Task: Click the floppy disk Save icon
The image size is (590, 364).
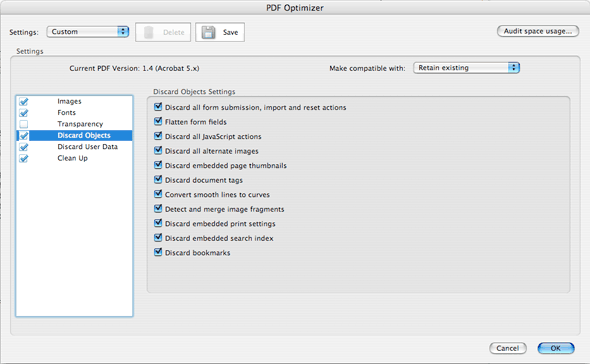Action: pos(208,32)
